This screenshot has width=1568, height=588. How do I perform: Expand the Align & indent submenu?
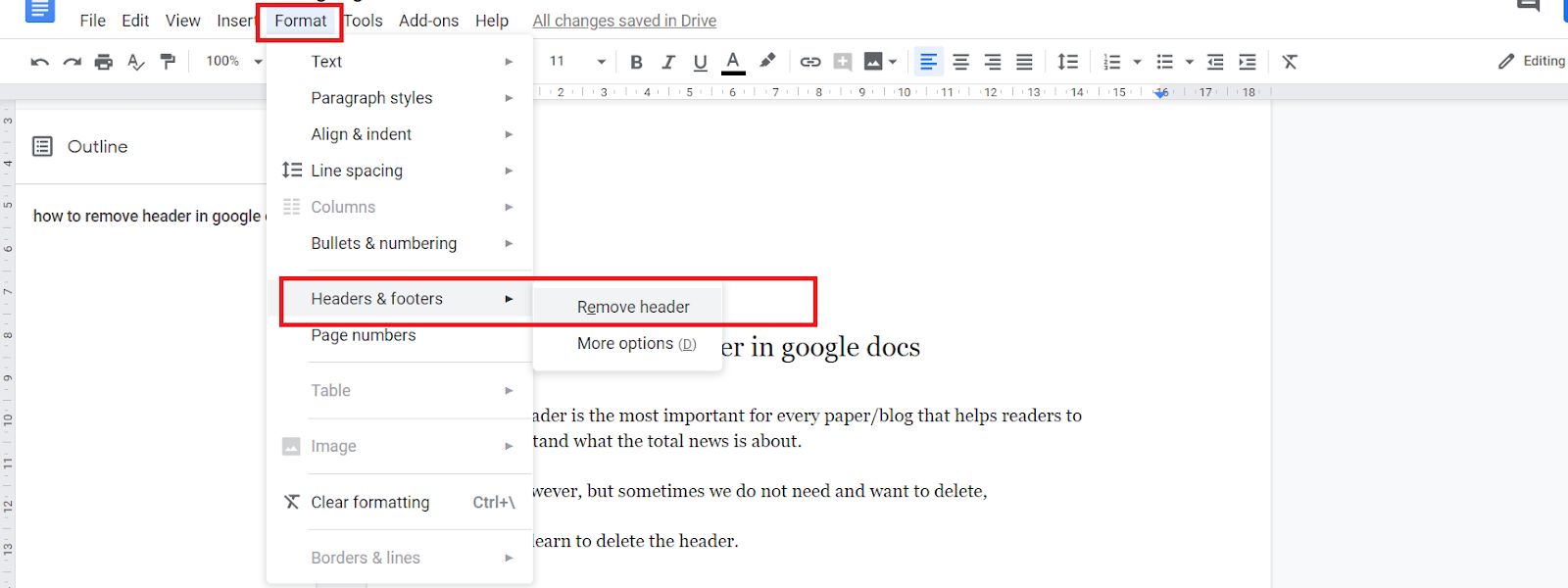400,134
